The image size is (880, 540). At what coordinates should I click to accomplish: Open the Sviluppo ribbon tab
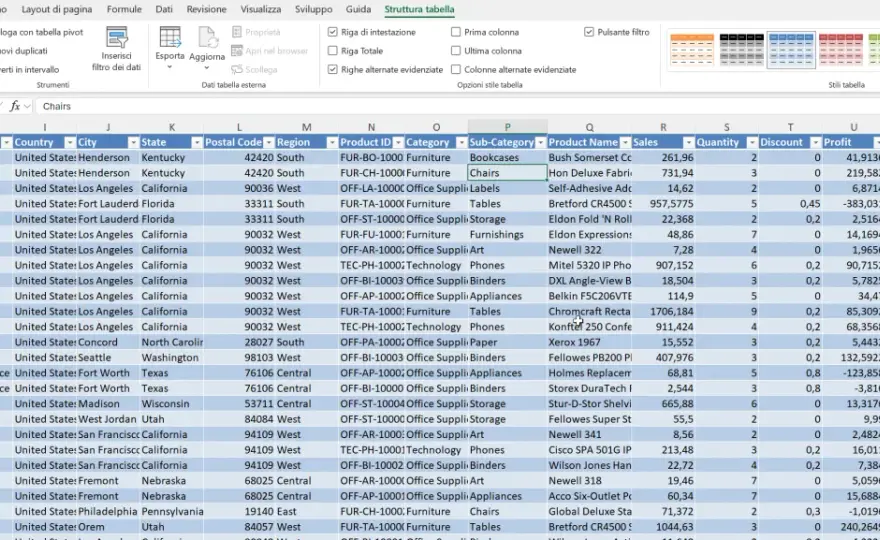[x=314, y=9]
